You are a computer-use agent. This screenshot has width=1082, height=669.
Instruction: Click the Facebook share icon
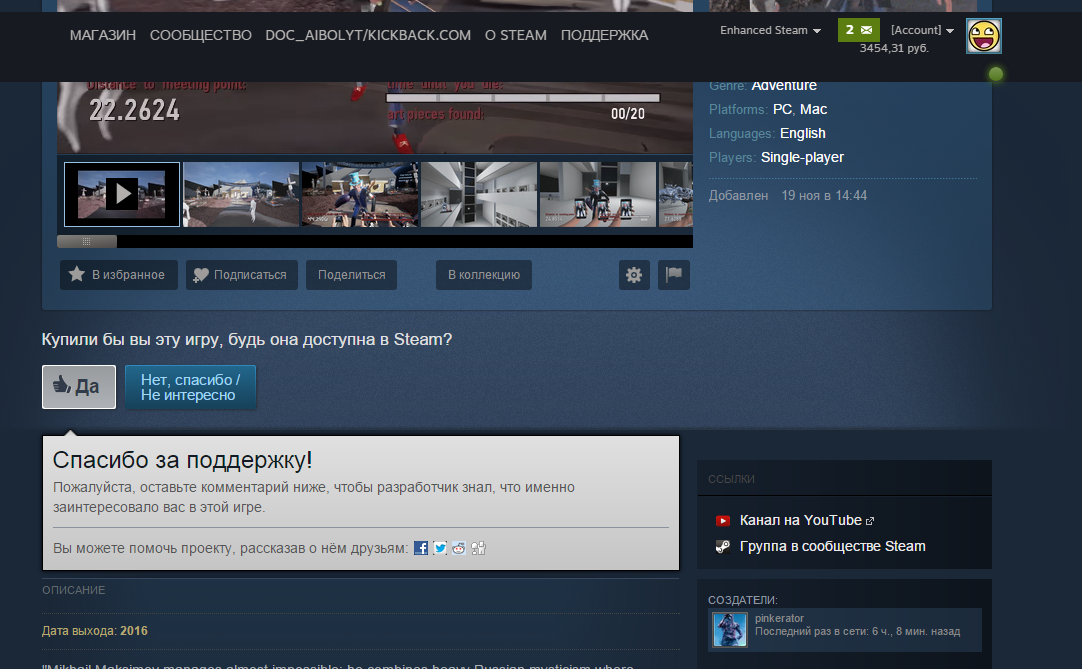(x=421, y=548)
